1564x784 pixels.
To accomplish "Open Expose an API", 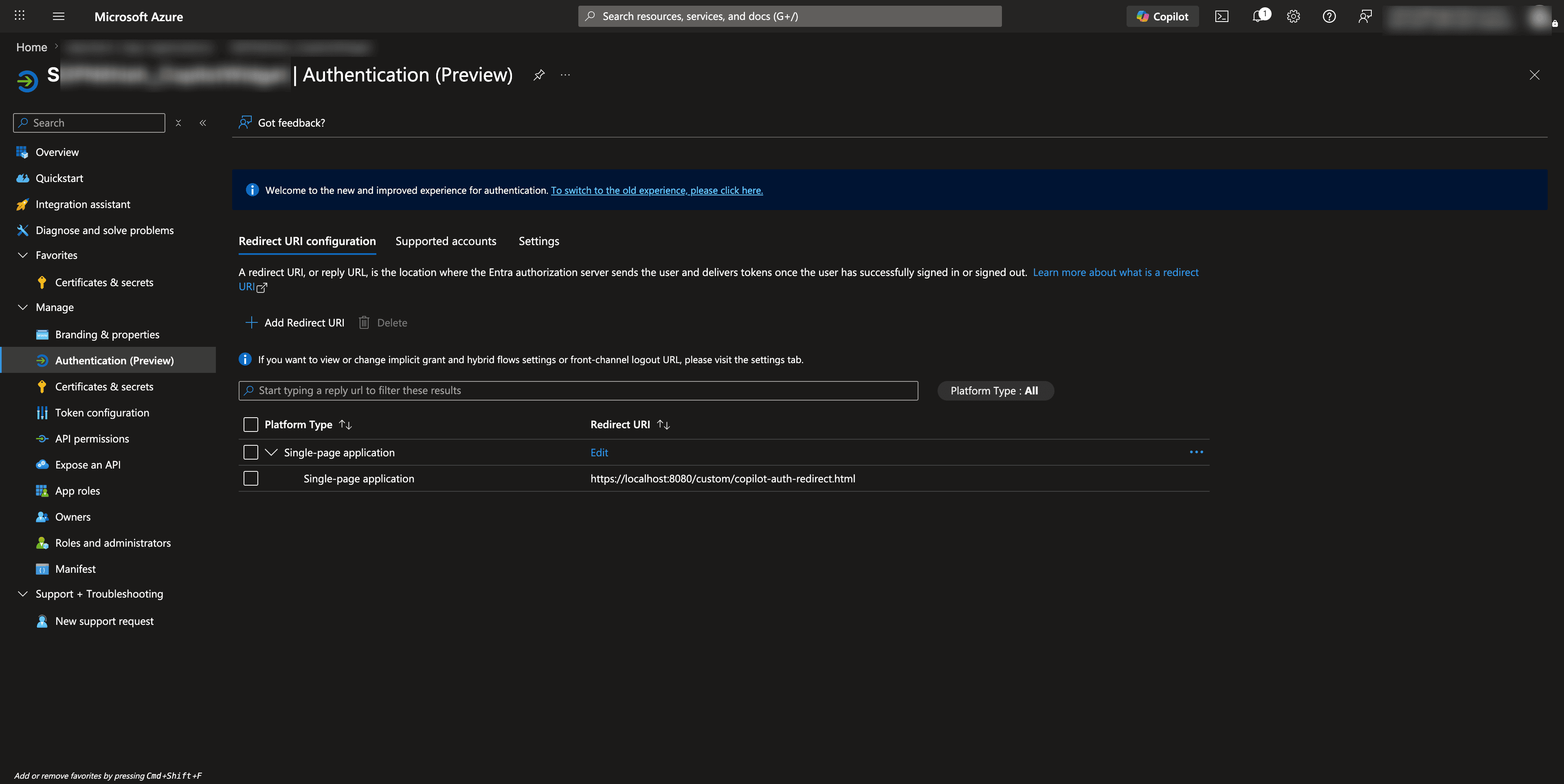I will (x=88, y=465).
